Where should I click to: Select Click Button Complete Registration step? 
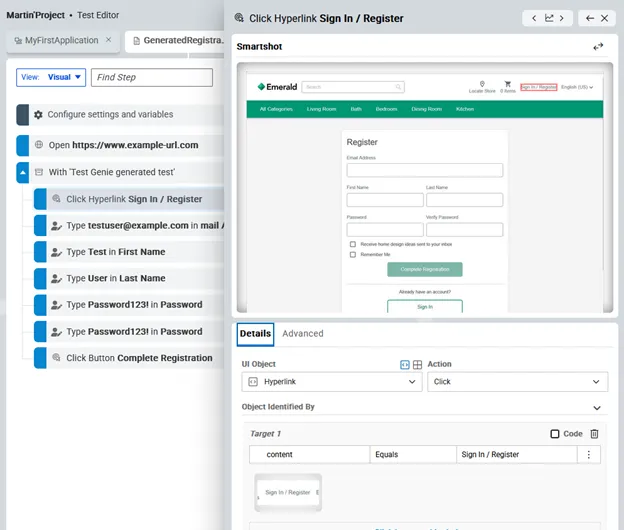tap(129, 358)
